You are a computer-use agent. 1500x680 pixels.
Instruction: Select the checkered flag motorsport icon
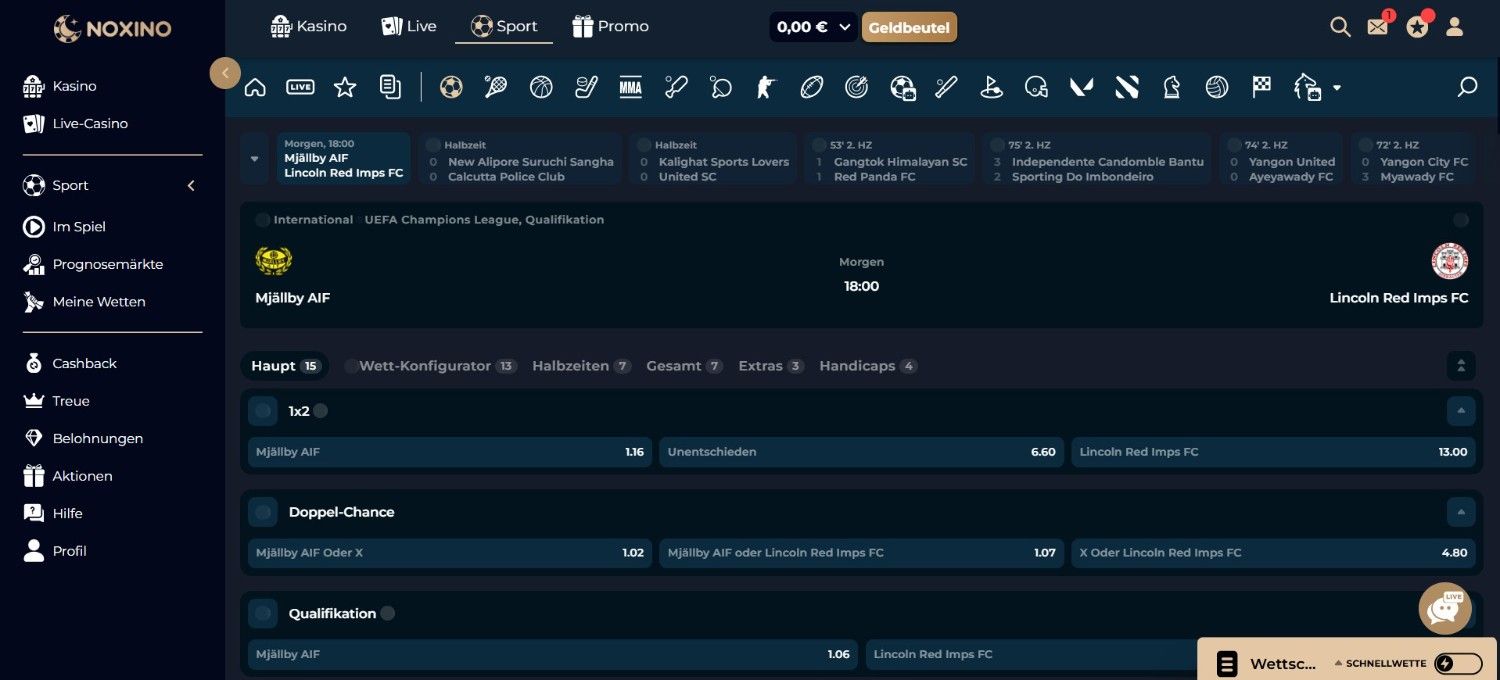[x=1262, y=88]
